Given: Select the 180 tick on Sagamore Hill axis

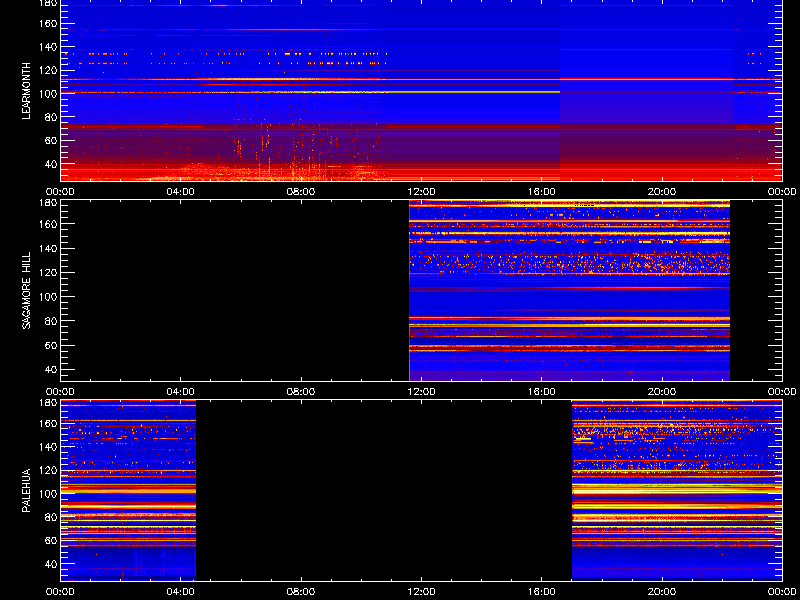Looking at the screenshot, I should point(47,203).
